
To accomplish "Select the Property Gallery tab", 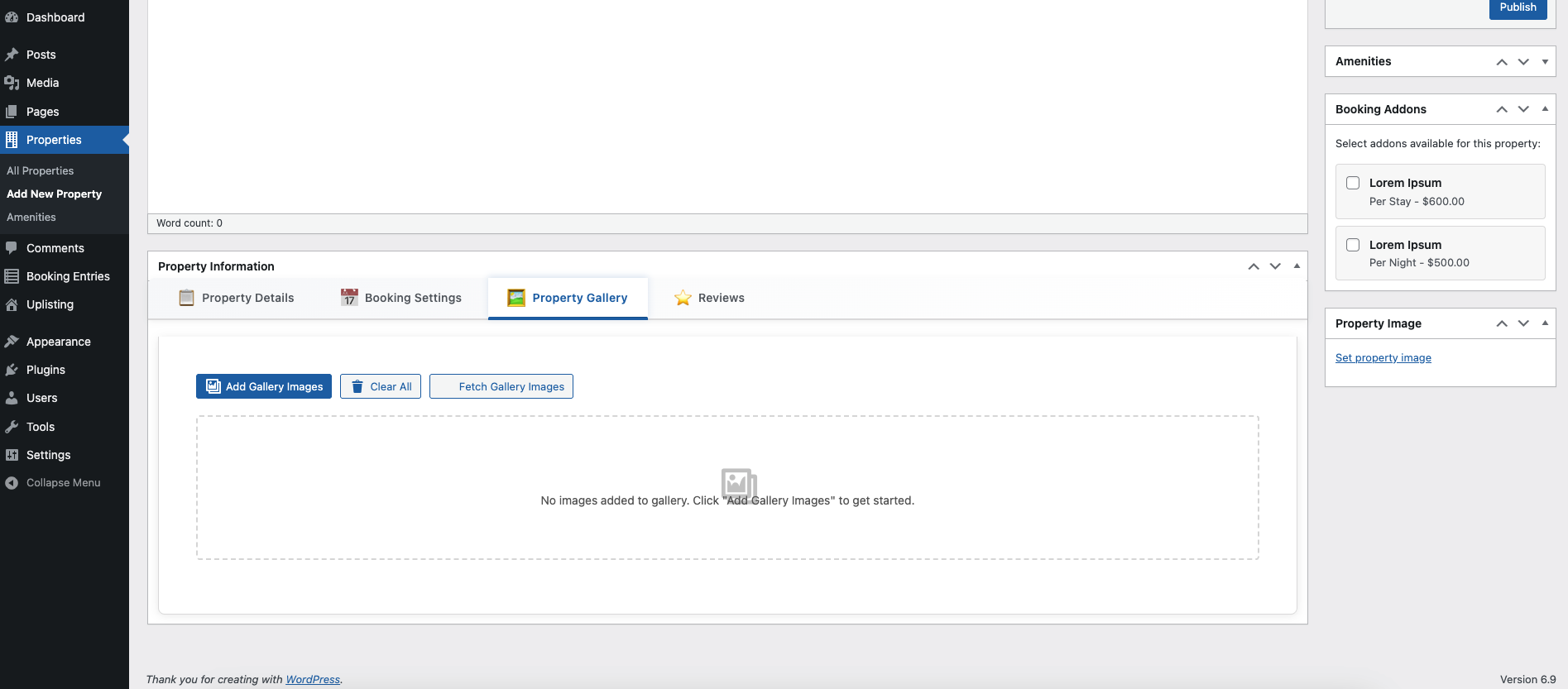I will (568, 298).
